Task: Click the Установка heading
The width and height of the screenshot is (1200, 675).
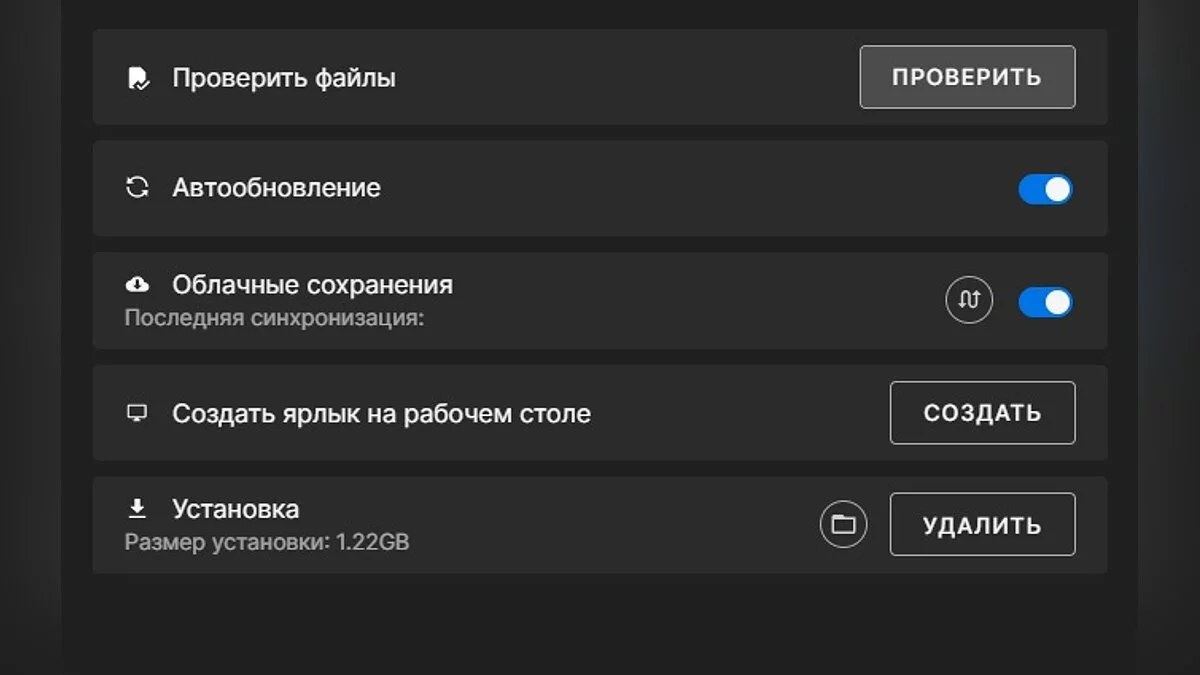Action: tap(235, 509)
